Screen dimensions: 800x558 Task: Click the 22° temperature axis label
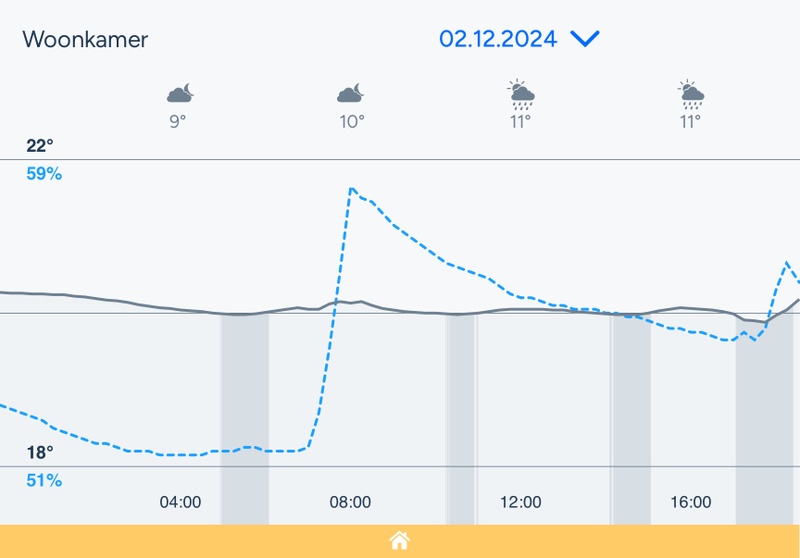(40, 146)
